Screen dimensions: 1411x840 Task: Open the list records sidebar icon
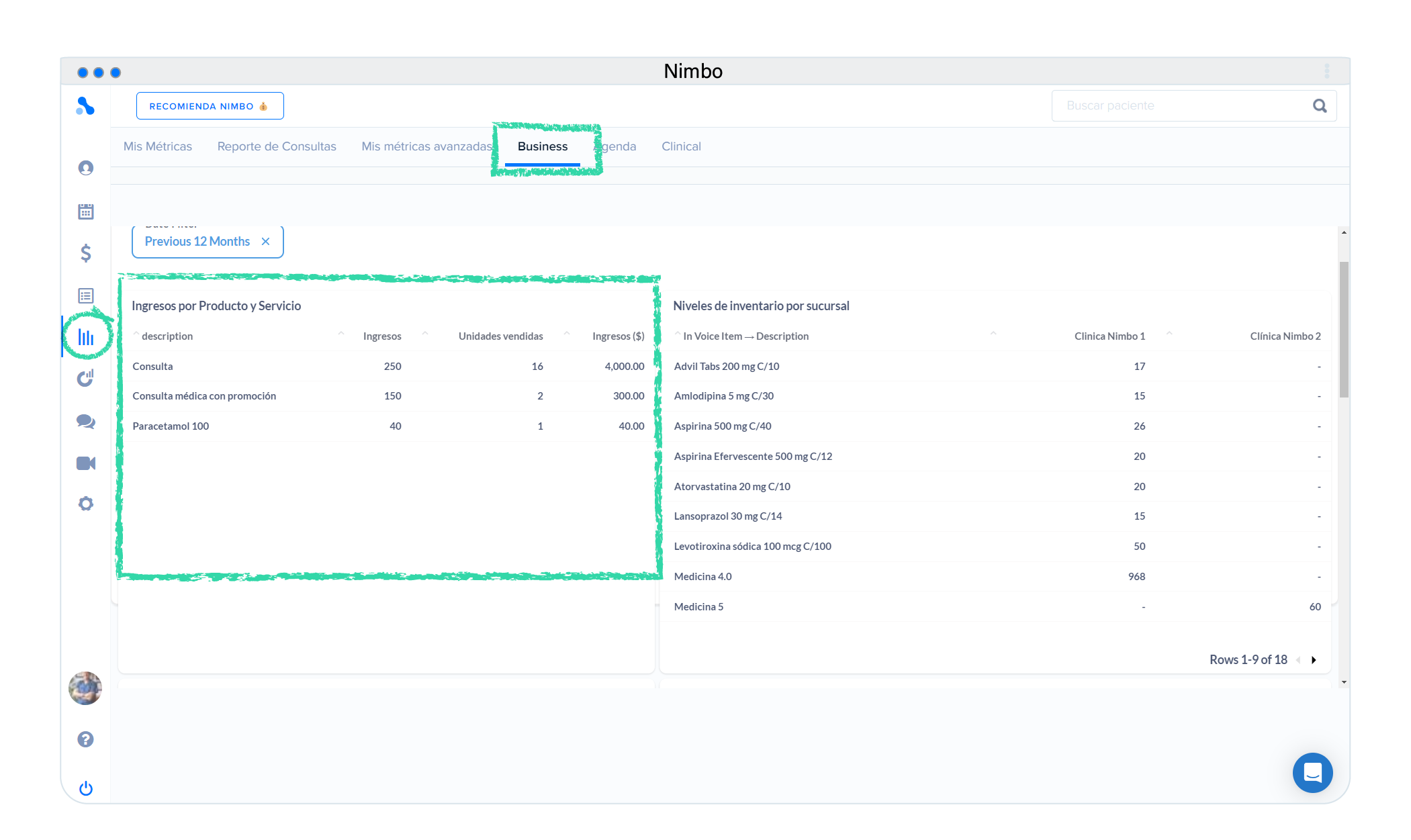click(x=86, y=295)
